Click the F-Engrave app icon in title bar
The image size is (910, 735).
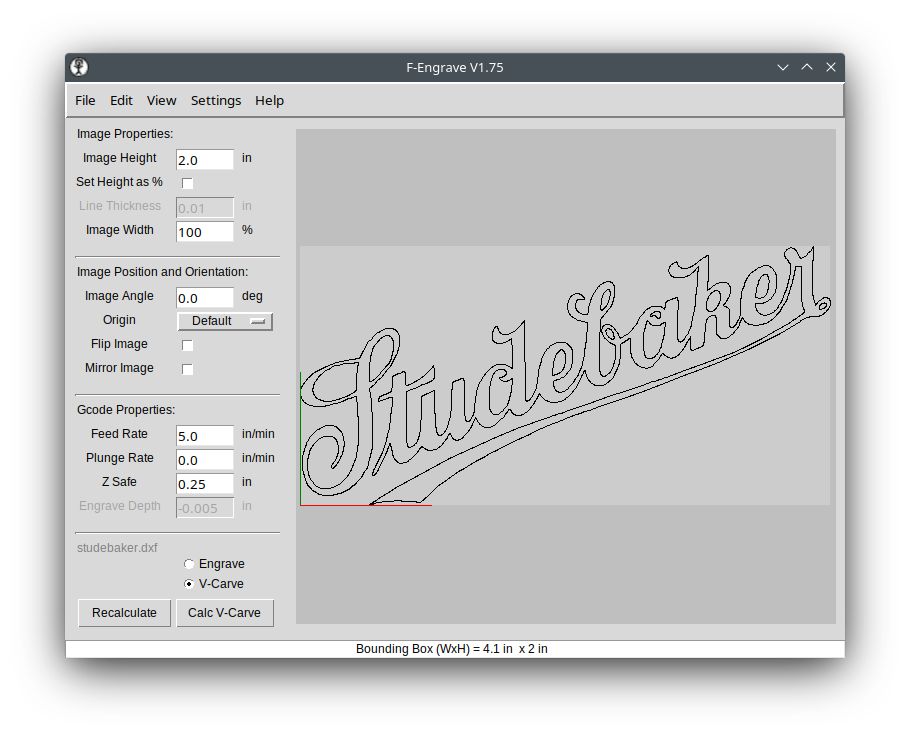pyautogui.click(x=79, y=67)
